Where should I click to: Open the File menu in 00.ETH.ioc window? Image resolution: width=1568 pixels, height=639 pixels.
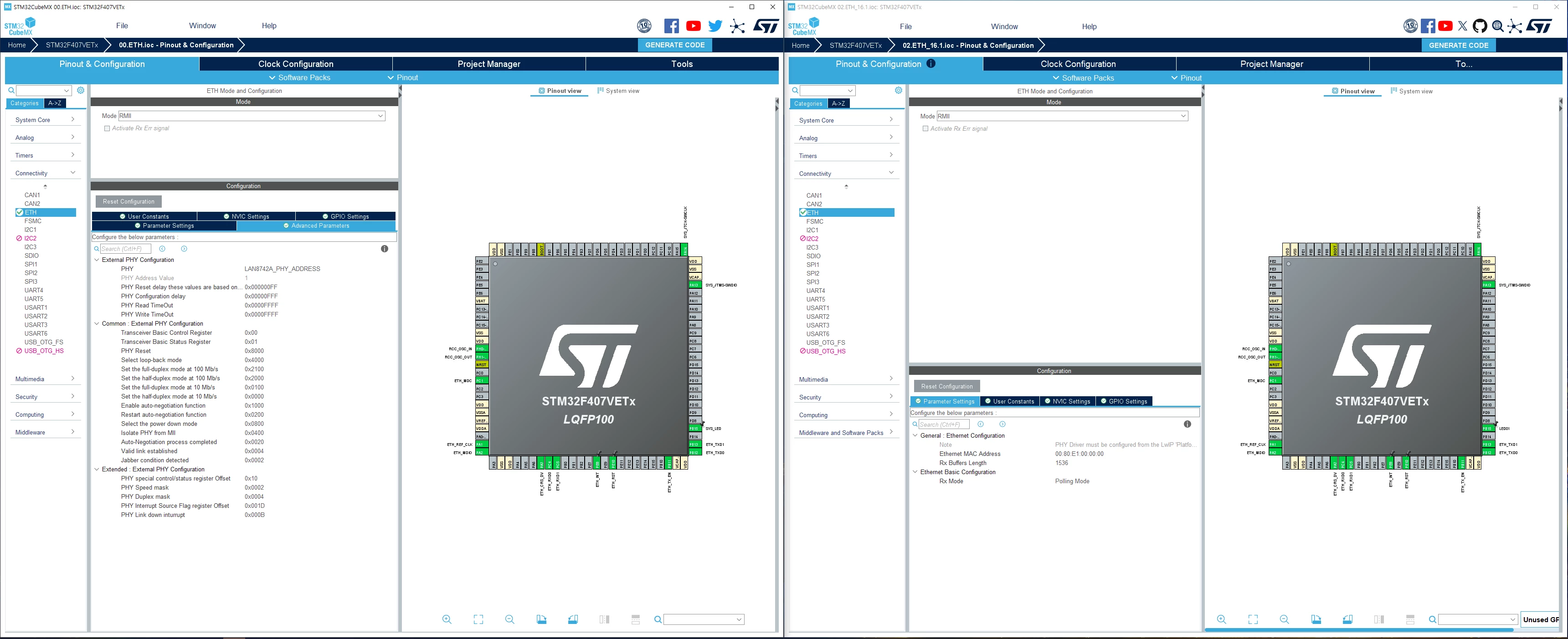tap(122, 26)
